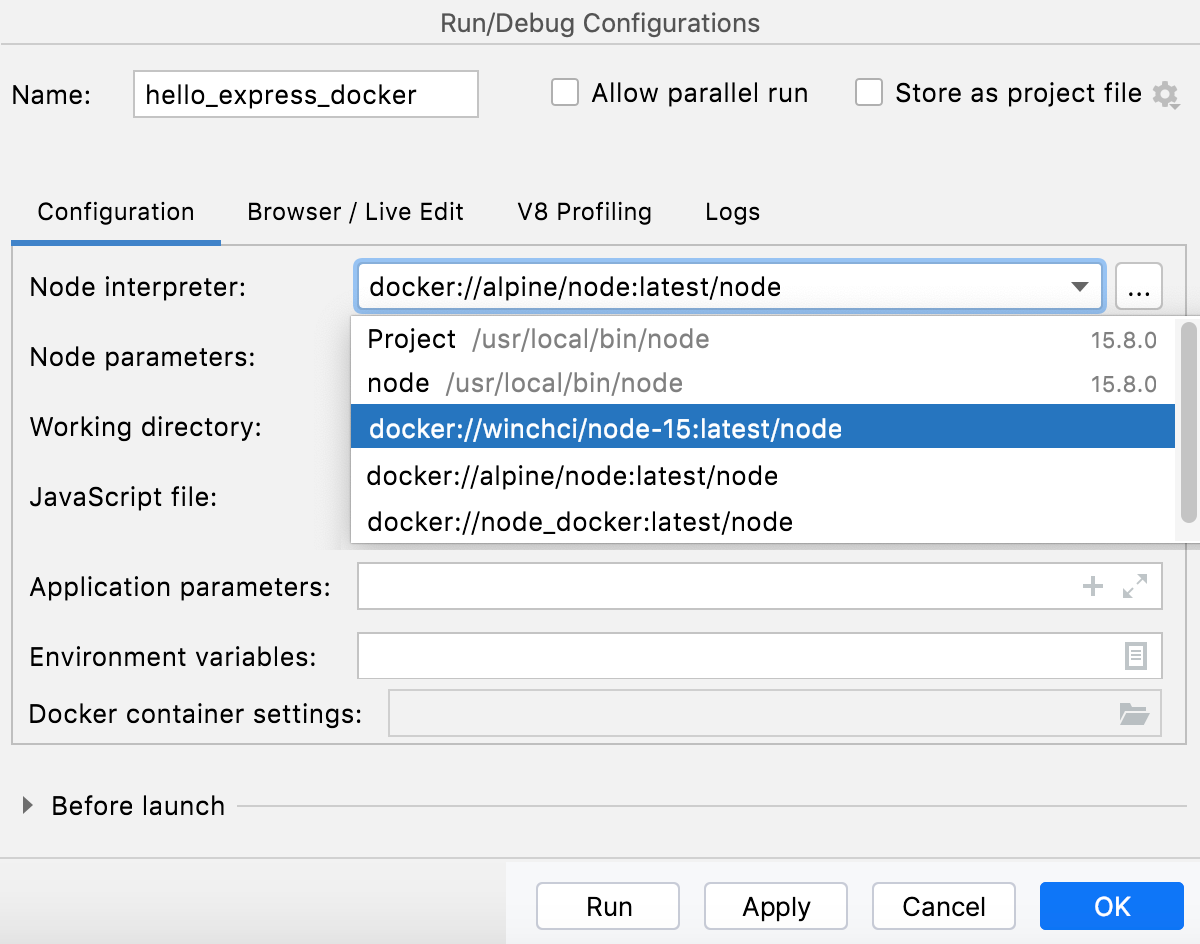Open the Node interpreter browse (...) button
The image size is (1200, 944).
pyautogui.click(x=1138, y=286)
